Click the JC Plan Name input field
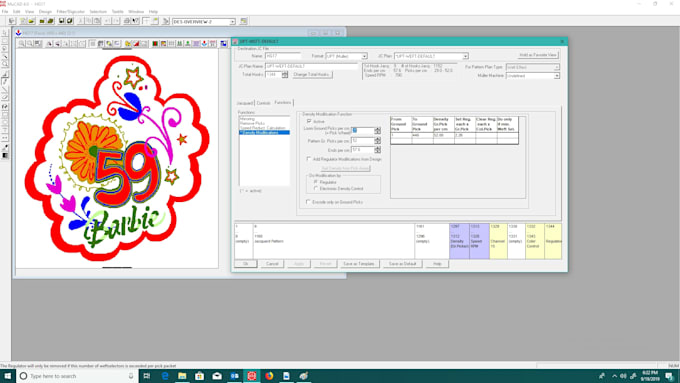 tap(311, 66)
